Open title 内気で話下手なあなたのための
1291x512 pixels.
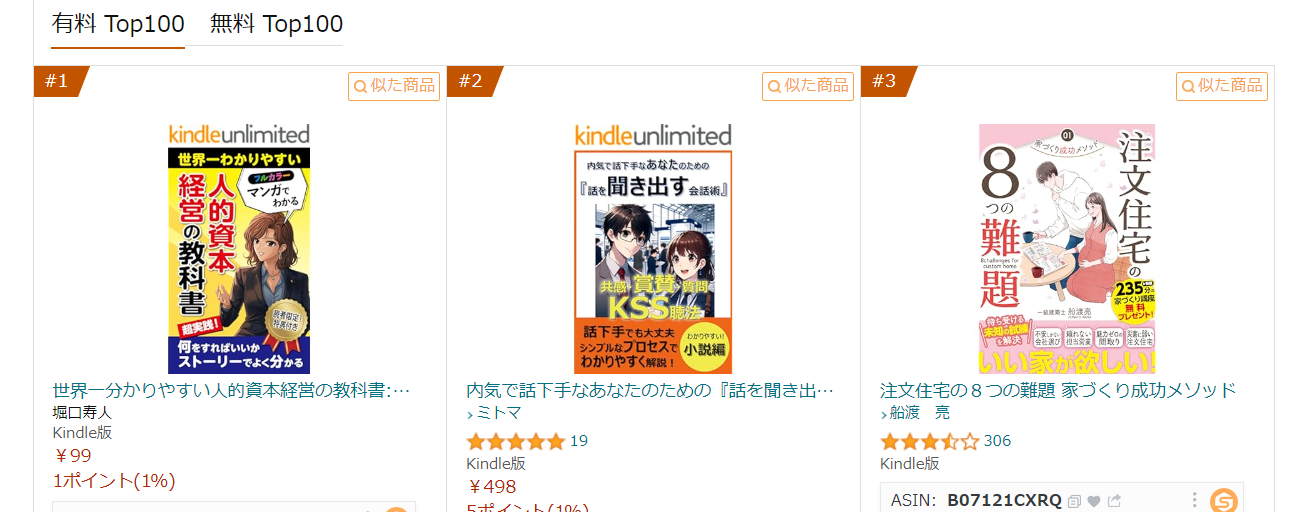(x=650, y=390)
